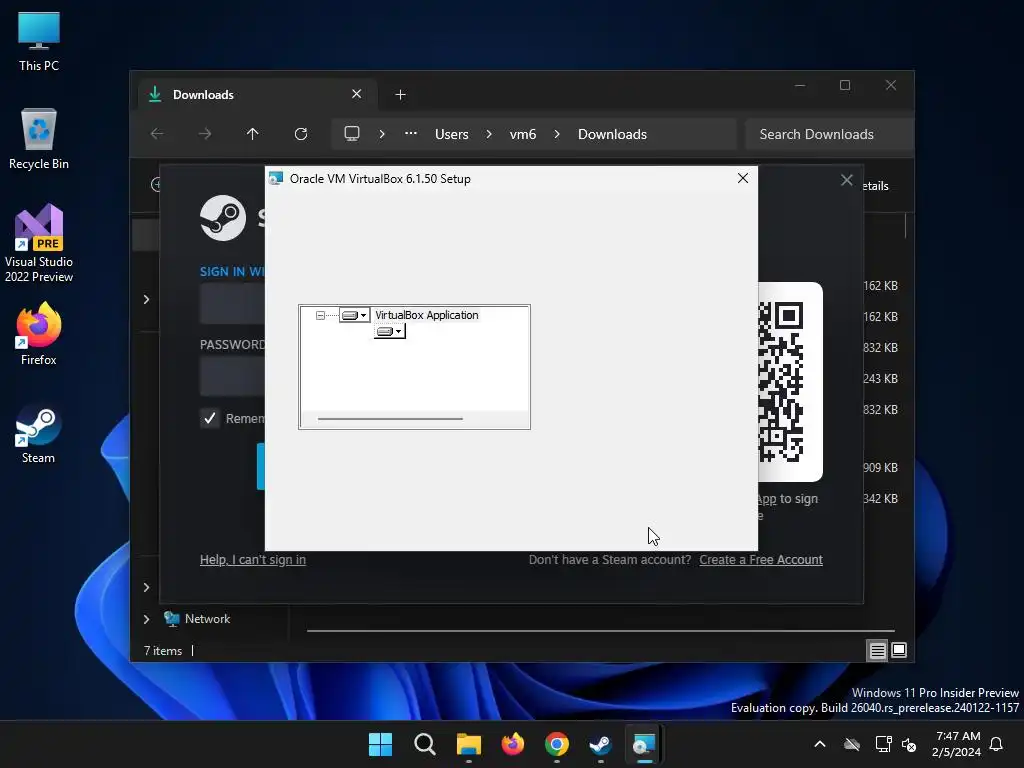Screen dimensions: 1024x768
Task: Open File Explorer from the taskbar
Action: pos(468,744)
